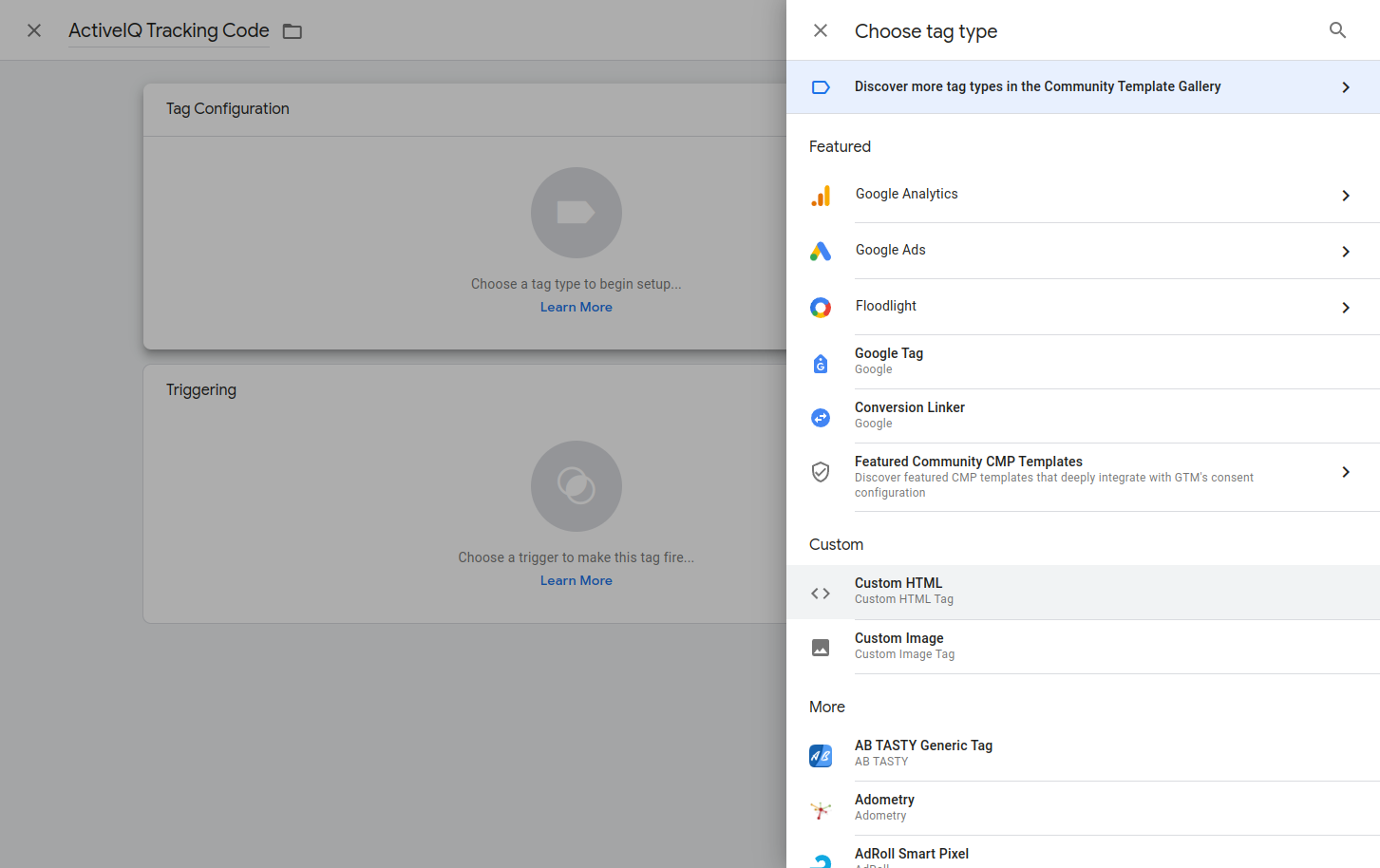The height and width of the screenshot is (868, 1380).
Task: Click the search icon in Choose tag type panel
Action: point(1337,30)
